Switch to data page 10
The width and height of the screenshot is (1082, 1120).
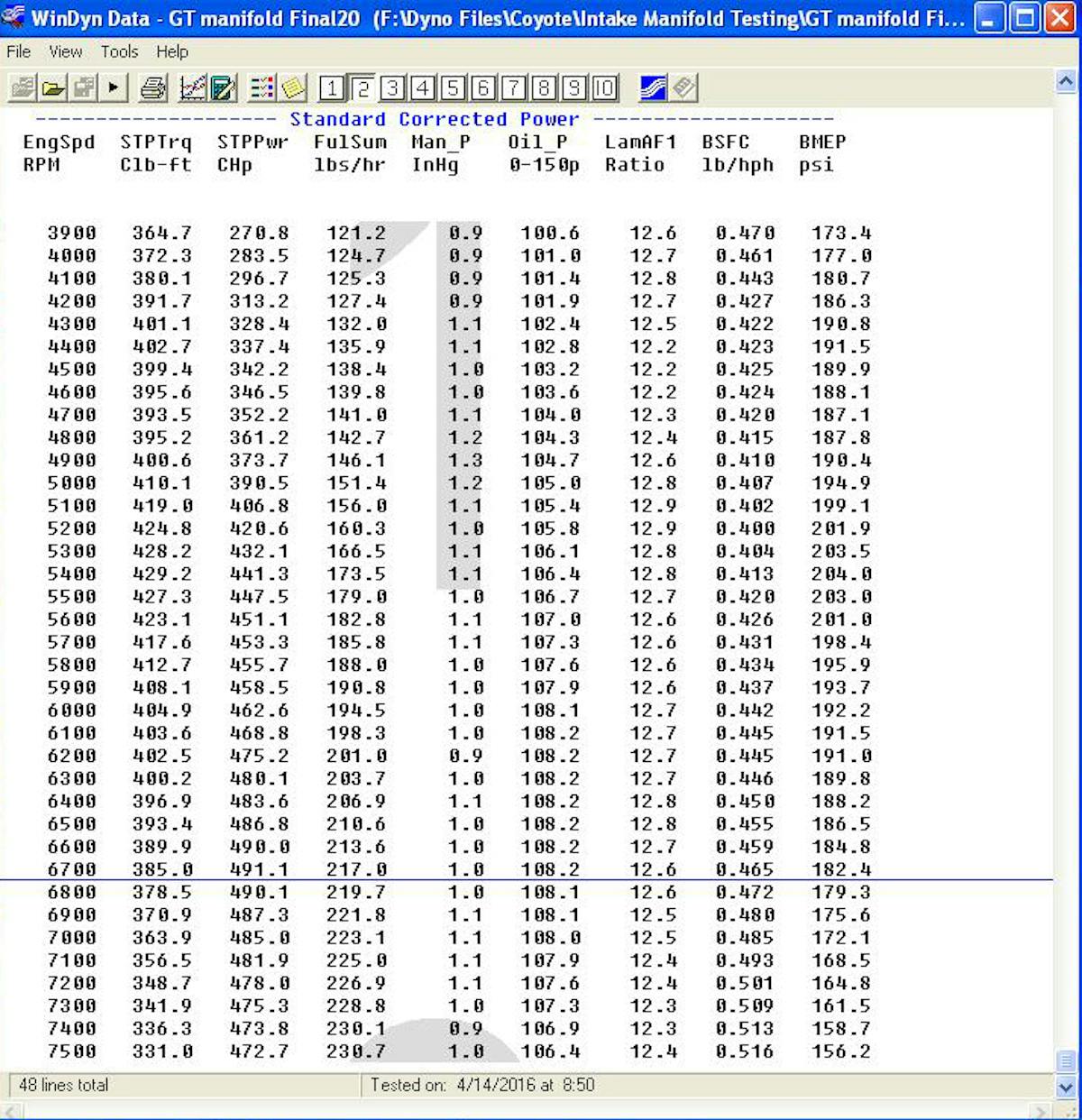coord(604,87)
